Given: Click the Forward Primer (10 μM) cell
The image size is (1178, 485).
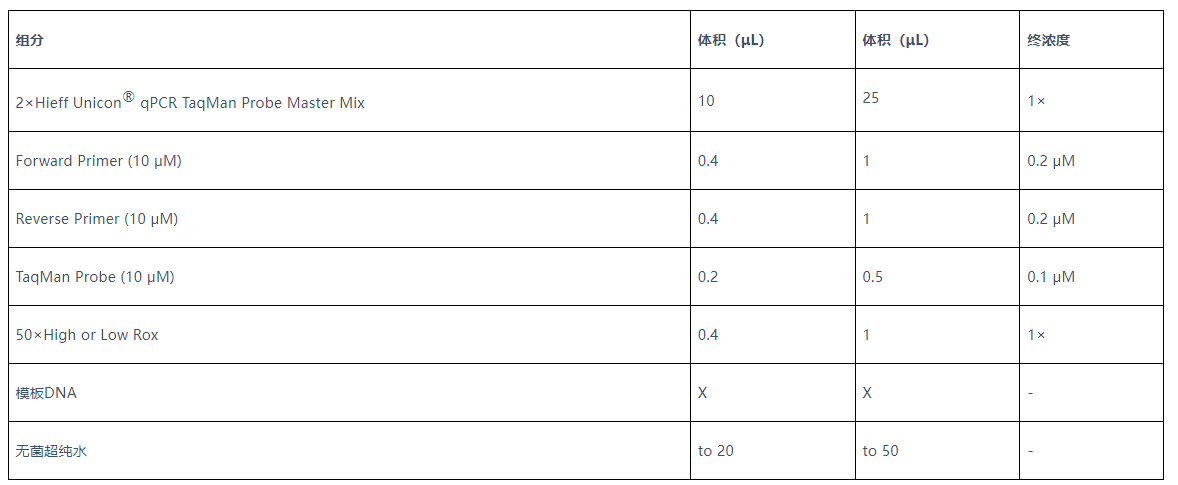Looking at the screenshot, I should [98, 161].
